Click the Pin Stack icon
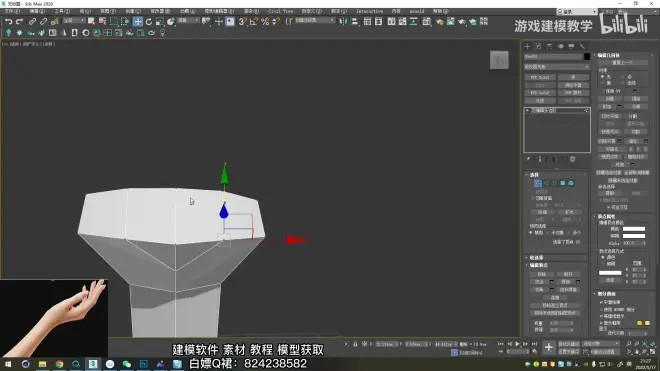The image size is (660, 371). (x=528, y=159)
